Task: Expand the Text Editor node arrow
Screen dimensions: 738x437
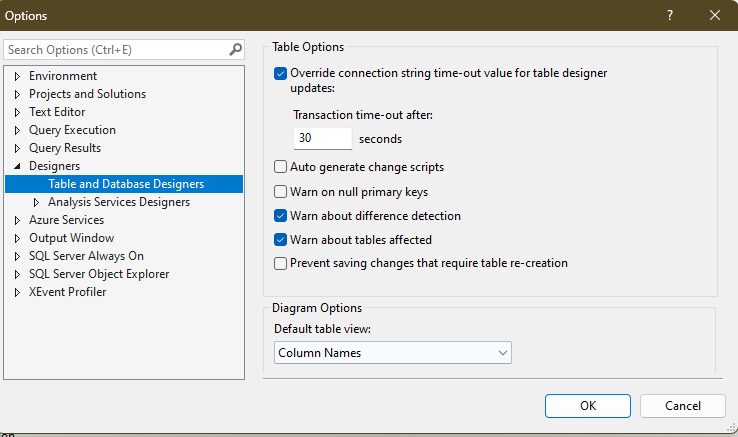Action: click(17, 112)
